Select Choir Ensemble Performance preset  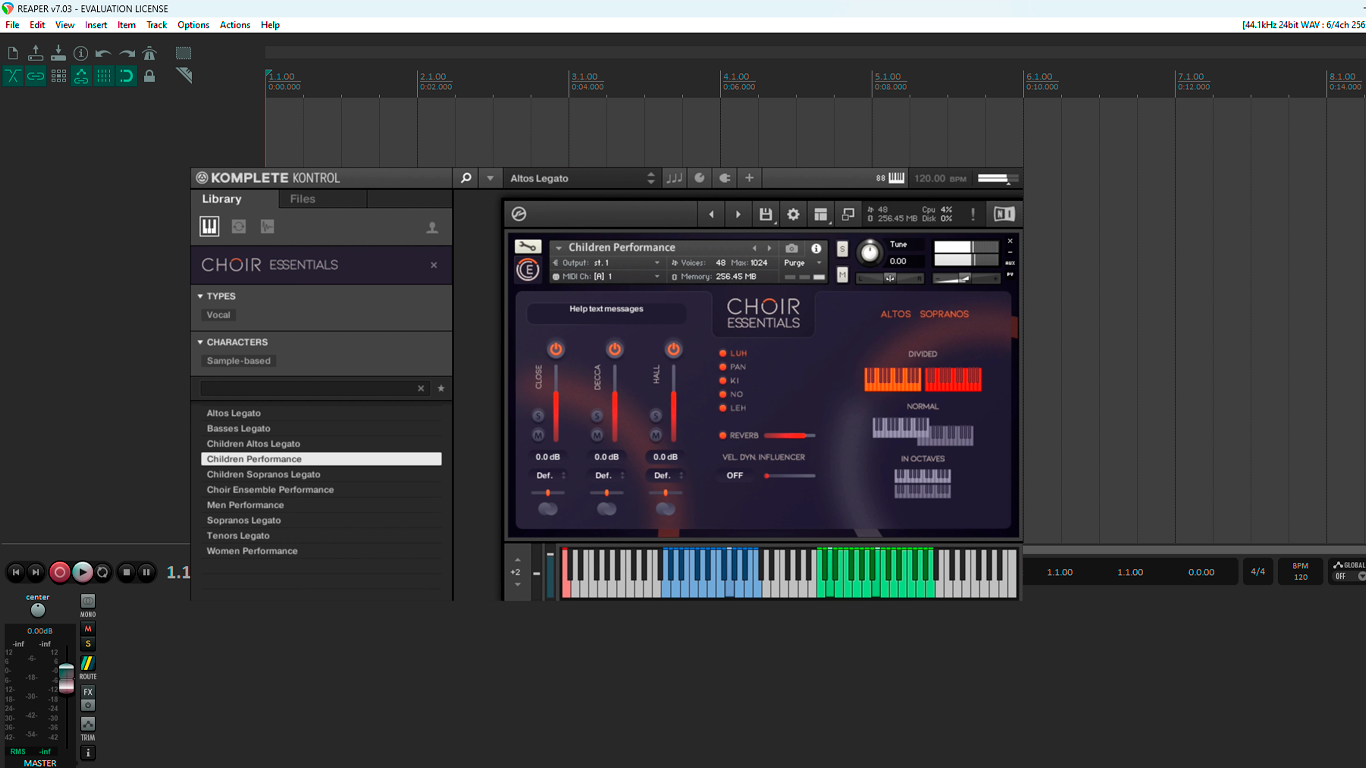(x=321, y=490)
